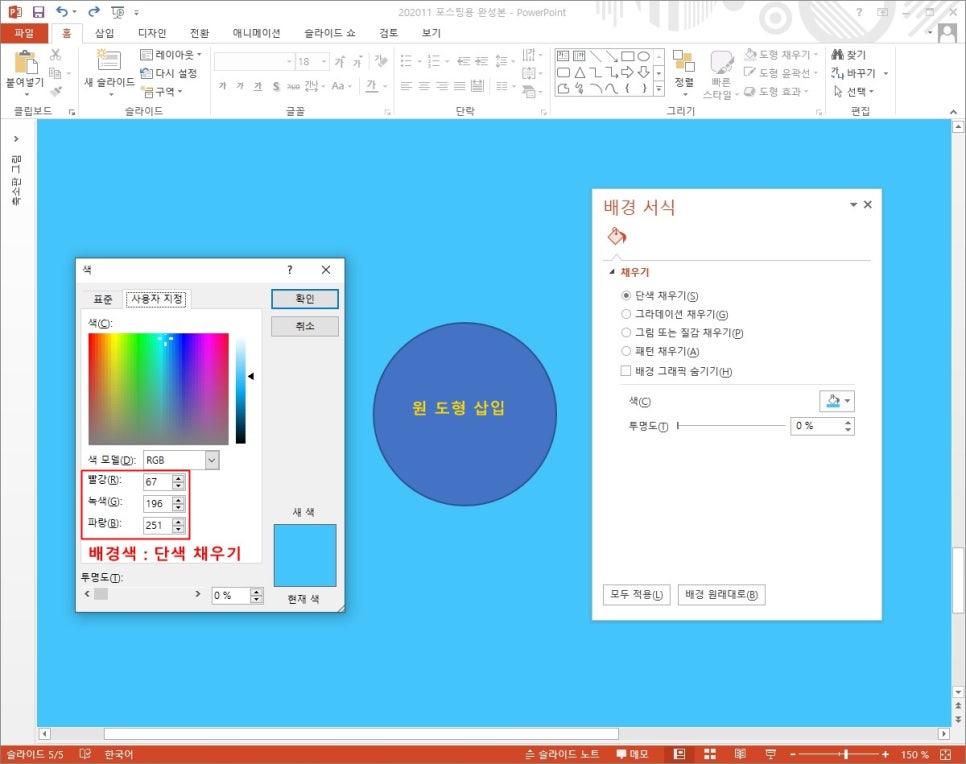Switch to Custom tab in Colors dialog
Image resolution: width=966 pixels, height=764 pixels.
click(x=157, y=299)
